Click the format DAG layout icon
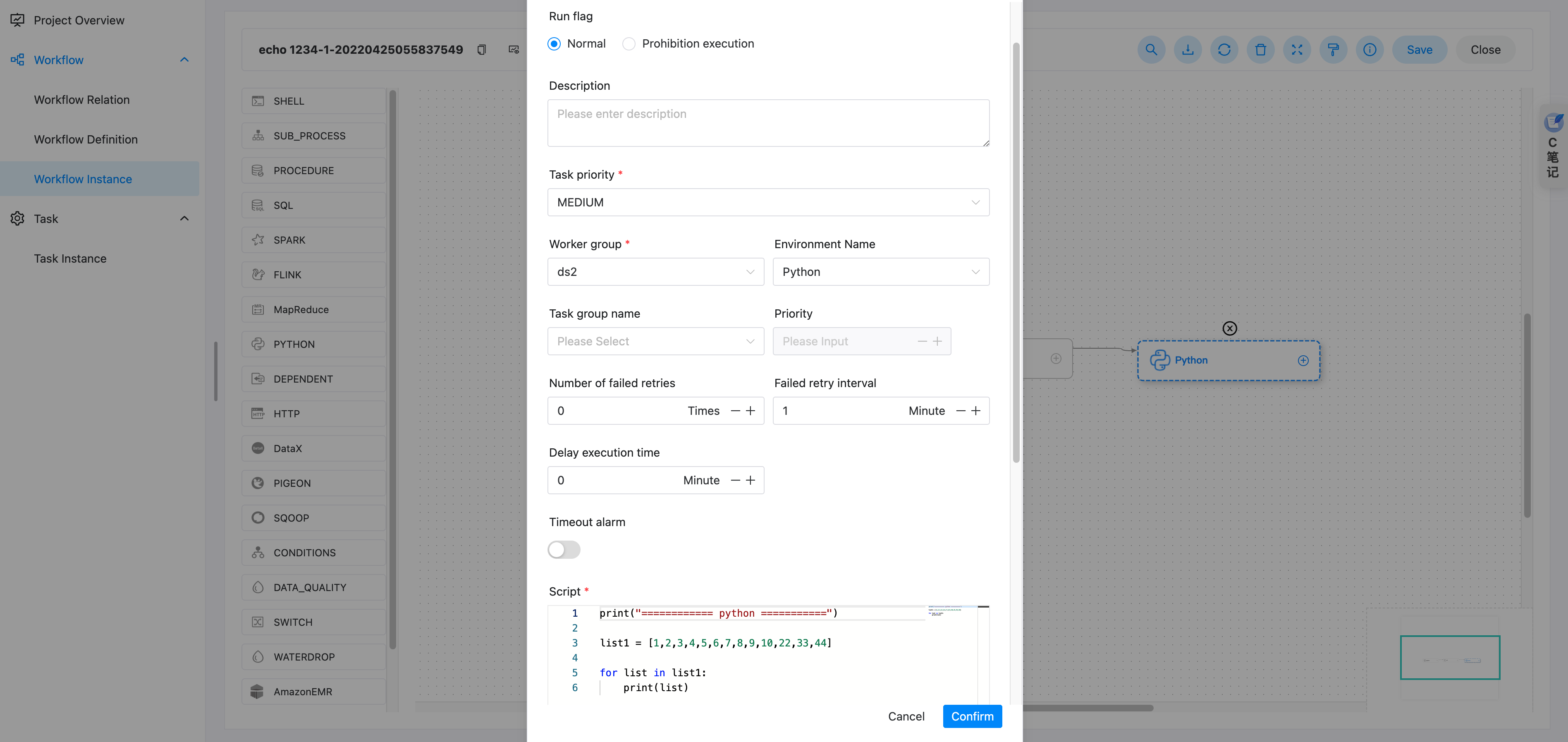Screen dimensions: 1568x742 1333,49
